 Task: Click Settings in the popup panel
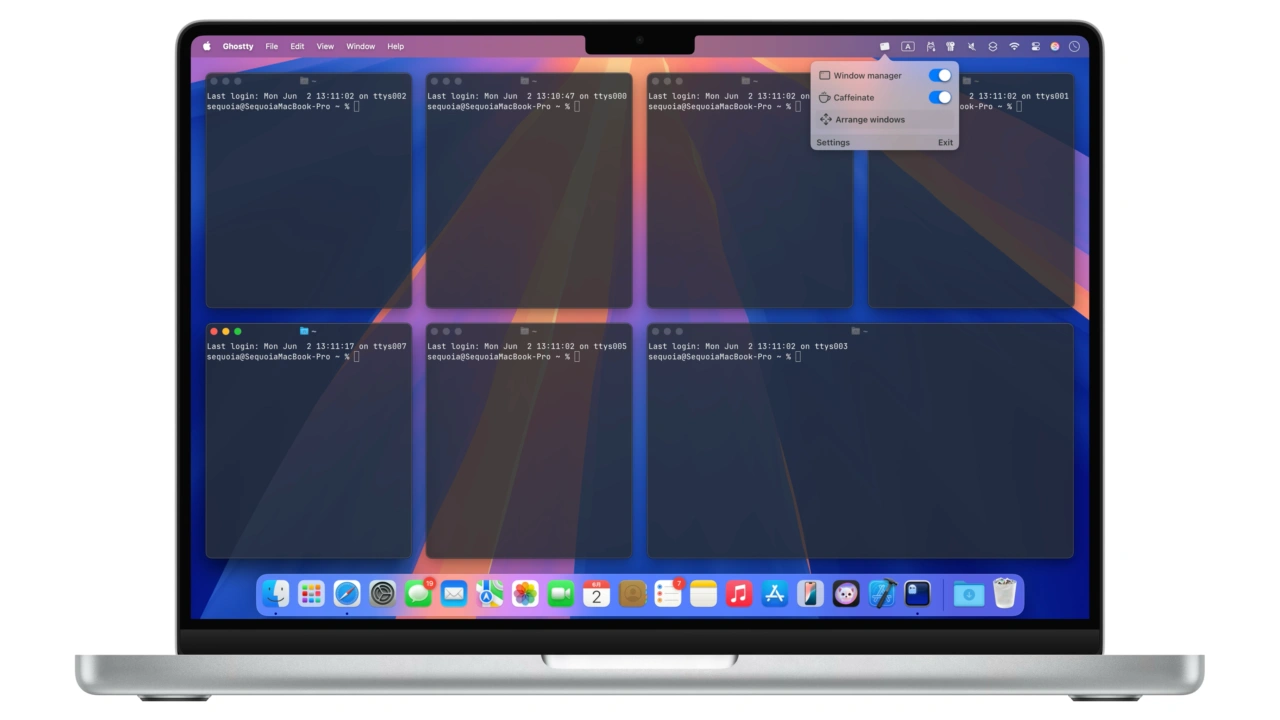(833, 142)
